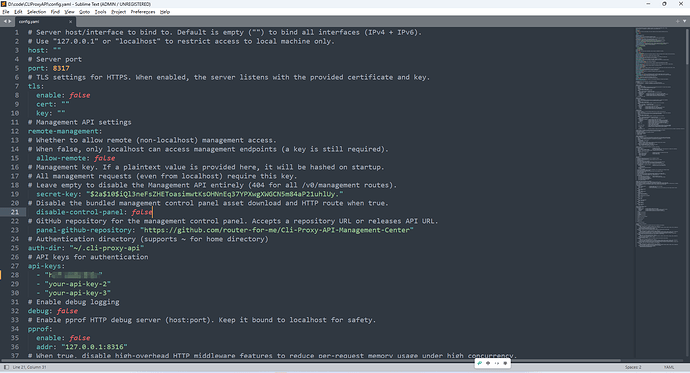
Task: Click the second icon in floating toolbar
Action: point(488,363)
